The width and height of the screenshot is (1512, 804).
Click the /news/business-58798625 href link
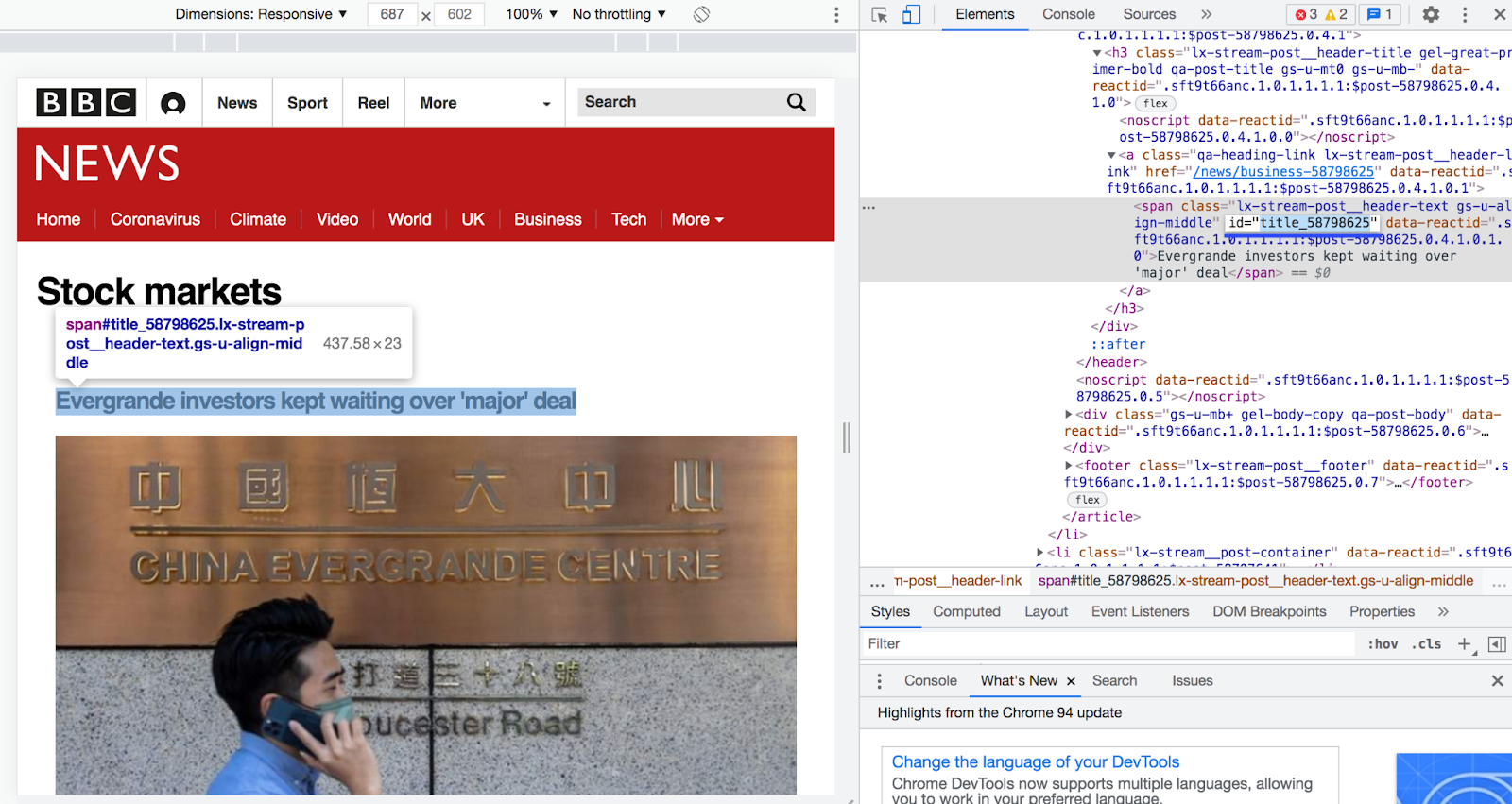1283,172
